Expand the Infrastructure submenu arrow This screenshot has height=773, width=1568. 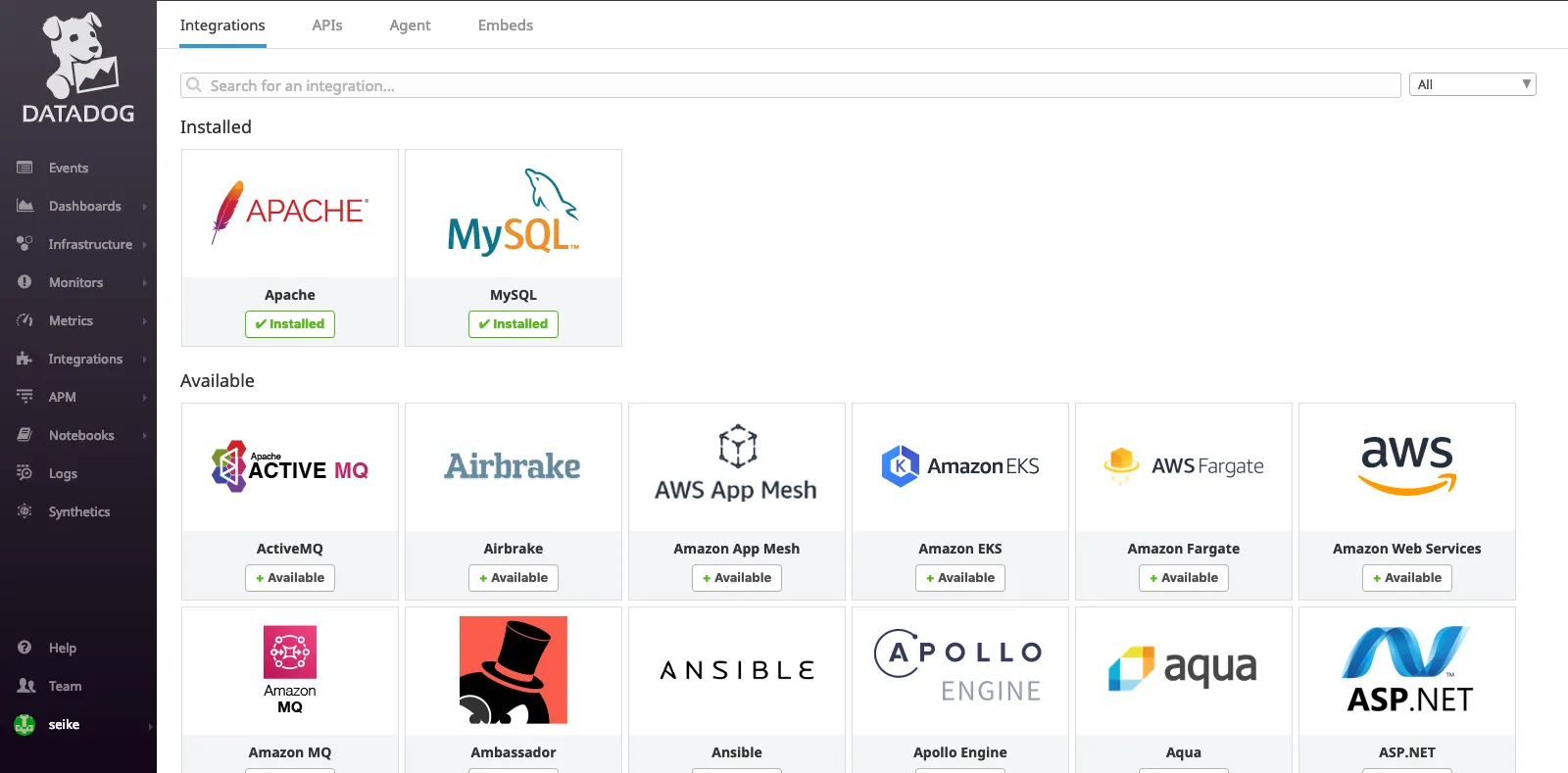(145, 245)
